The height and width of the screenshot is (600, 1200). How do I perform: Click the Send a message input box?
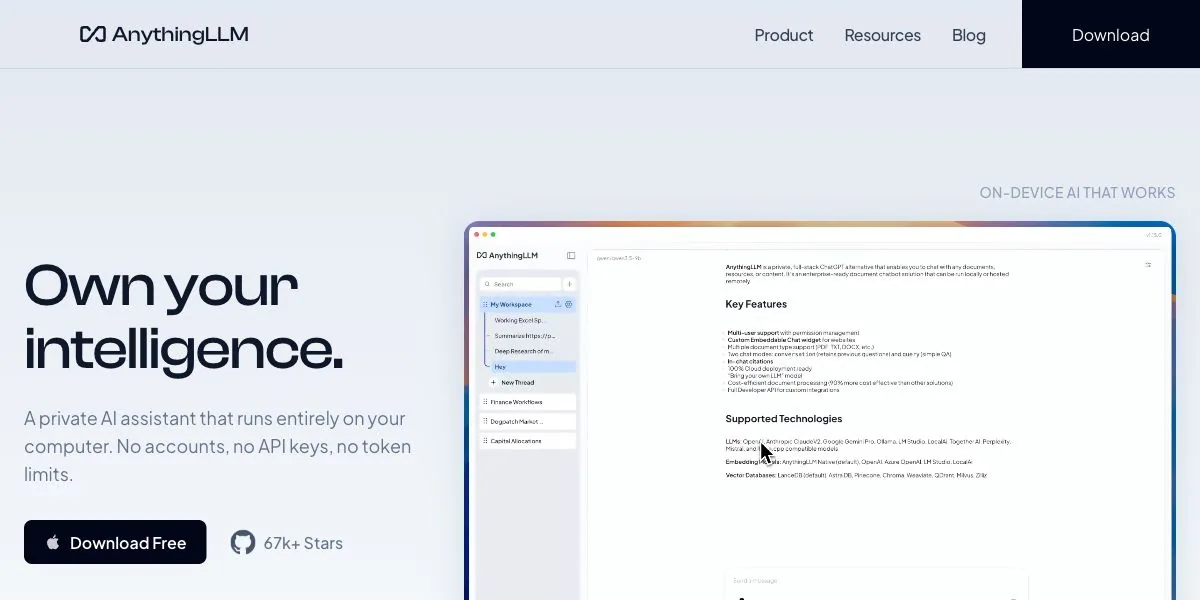click(x=877, y=585)
